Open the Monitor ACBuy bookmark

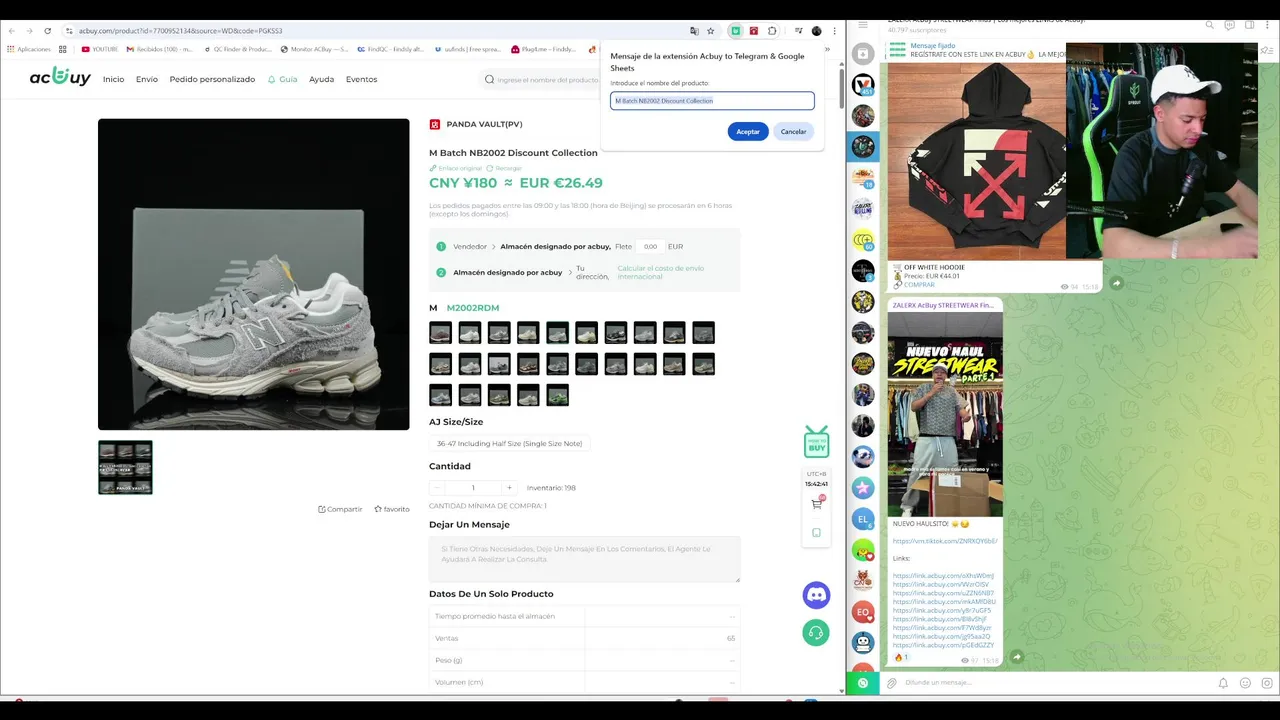(314, 49)
